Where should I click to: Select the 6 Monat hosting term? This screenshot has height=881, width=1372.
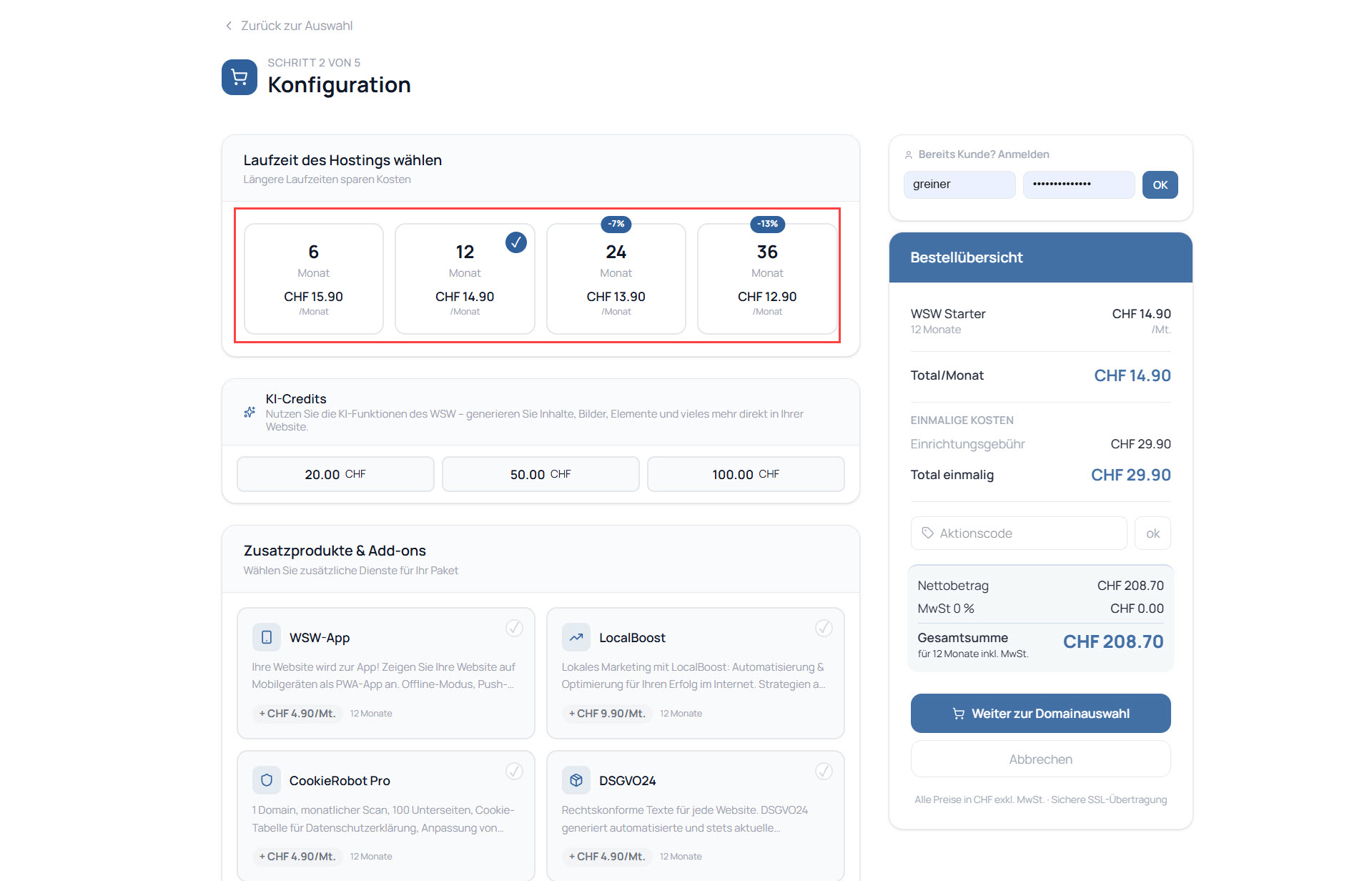(x=313, y=279)
